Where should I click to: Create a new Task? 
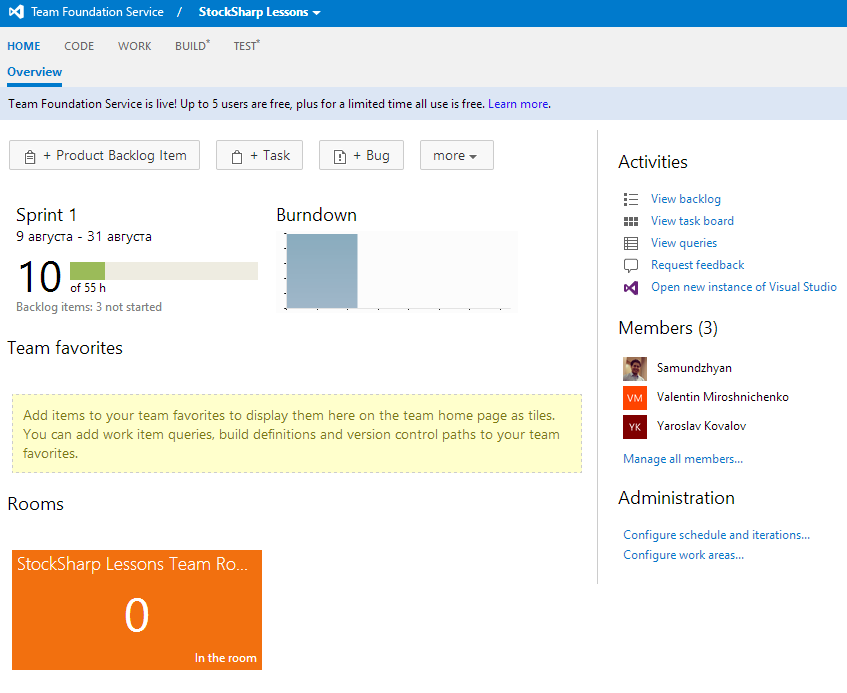tap(259, 156)
